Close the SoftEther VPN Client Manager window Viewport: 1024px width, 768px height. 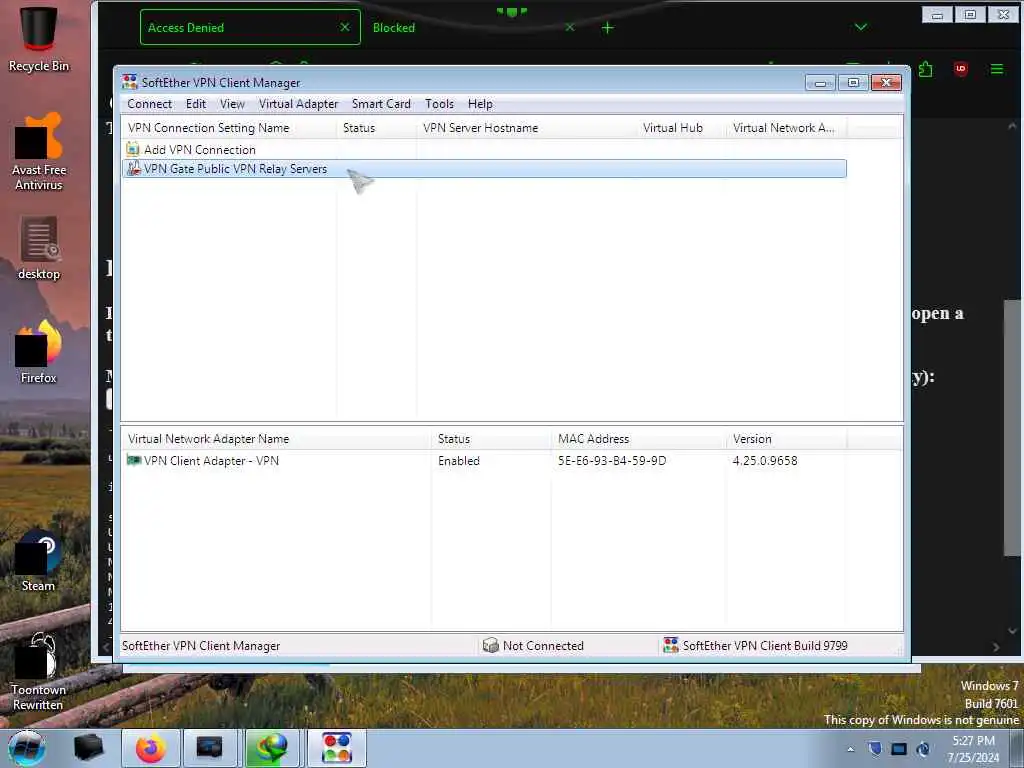(886, 82)
